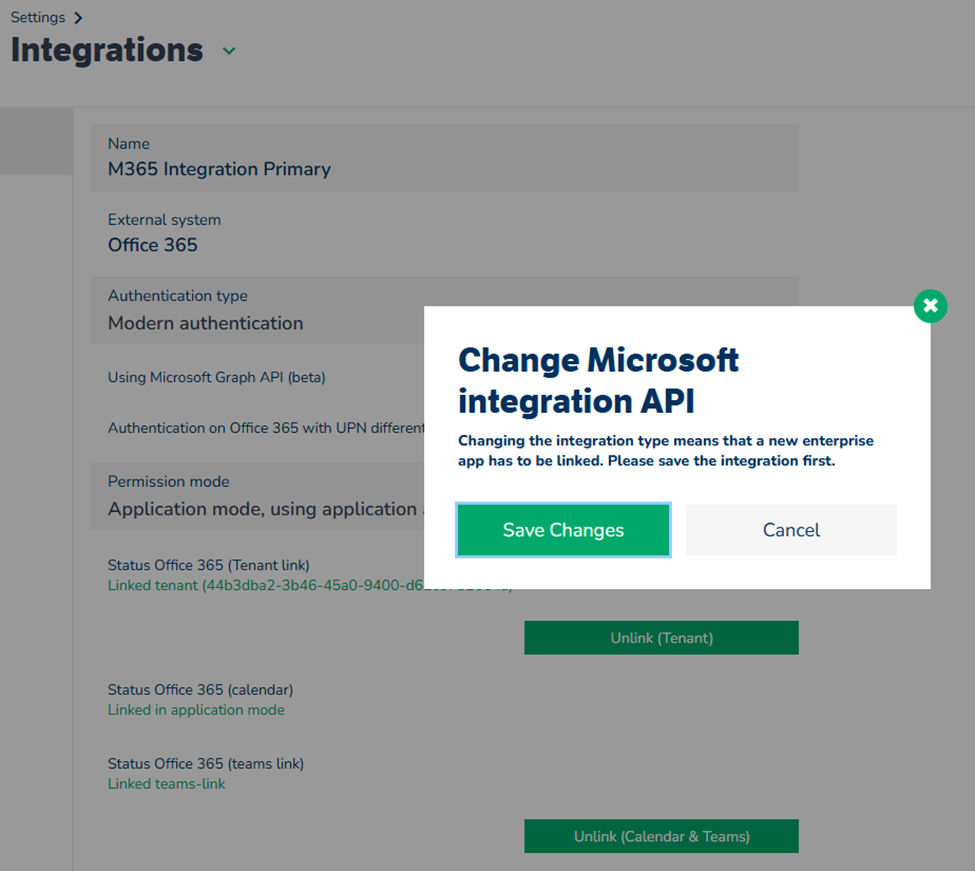Click the Linked in application mode status
Image resolution: width=975 pixels, height=871 pixels.
click(196, 710)
